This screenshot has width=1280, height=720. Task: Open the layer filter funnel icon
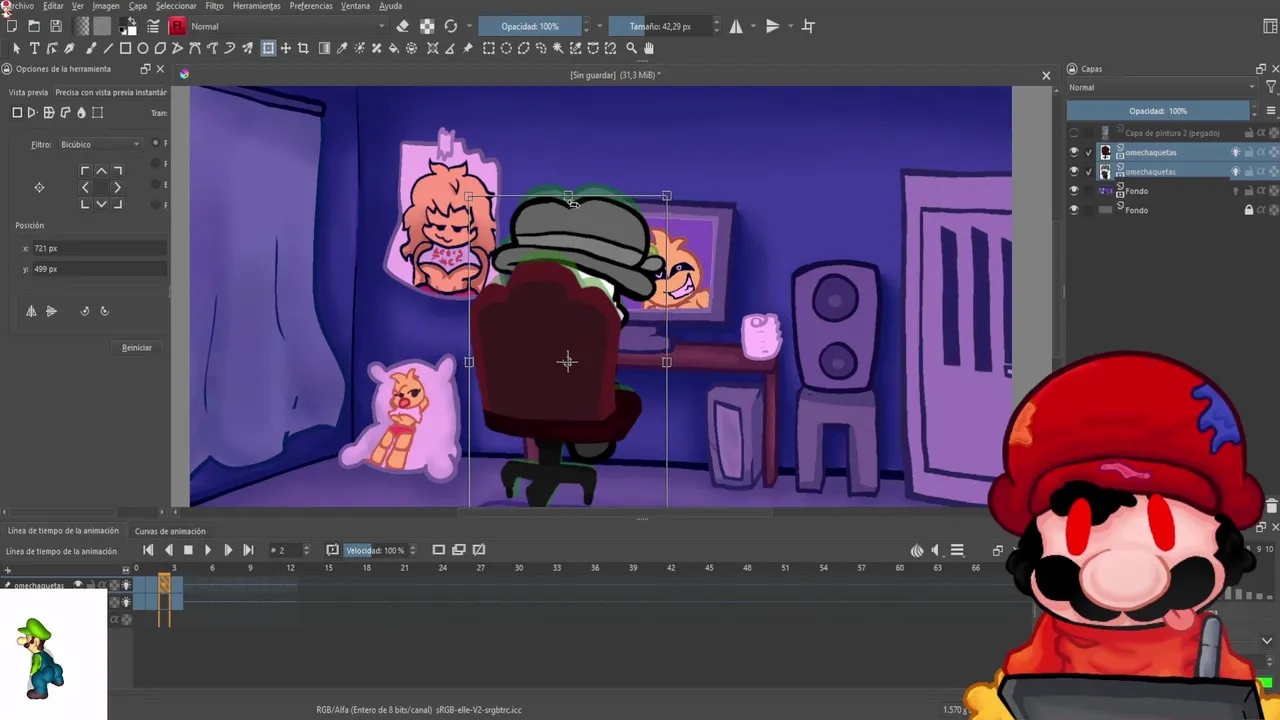(x=1271, y=87)
